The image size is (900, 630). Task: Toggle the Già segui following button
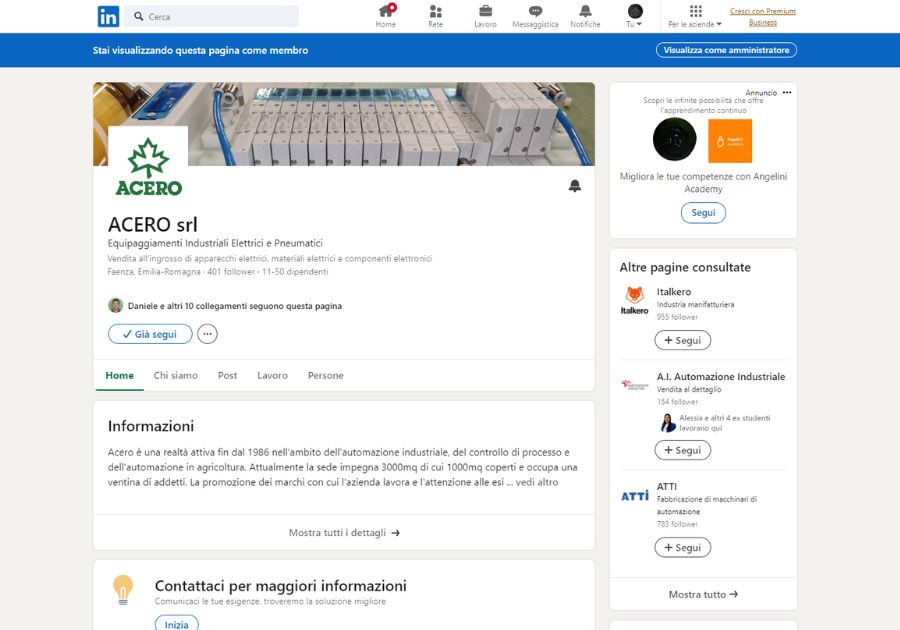[150, 334]
